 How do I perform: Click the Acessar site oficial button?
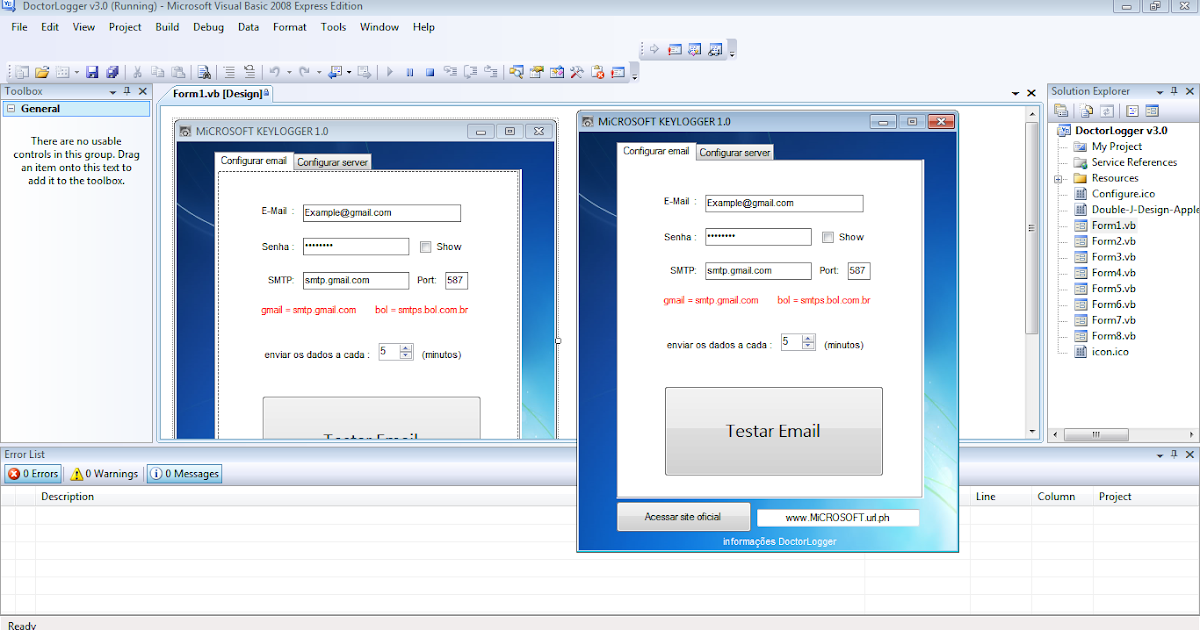coord(683,517)
